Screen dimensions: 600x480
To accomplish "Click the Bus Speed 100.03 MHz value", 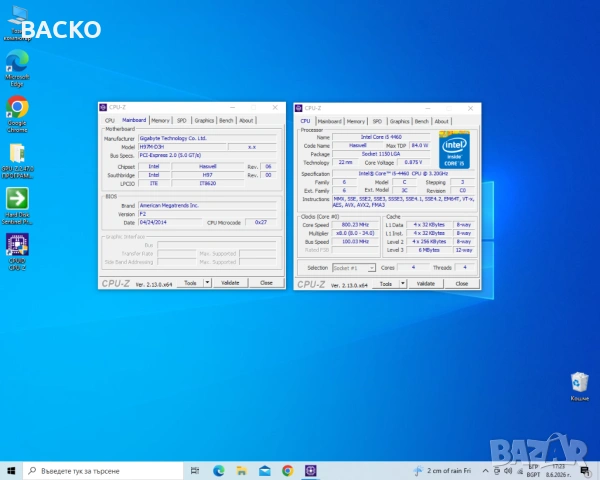I will point(355,242).
